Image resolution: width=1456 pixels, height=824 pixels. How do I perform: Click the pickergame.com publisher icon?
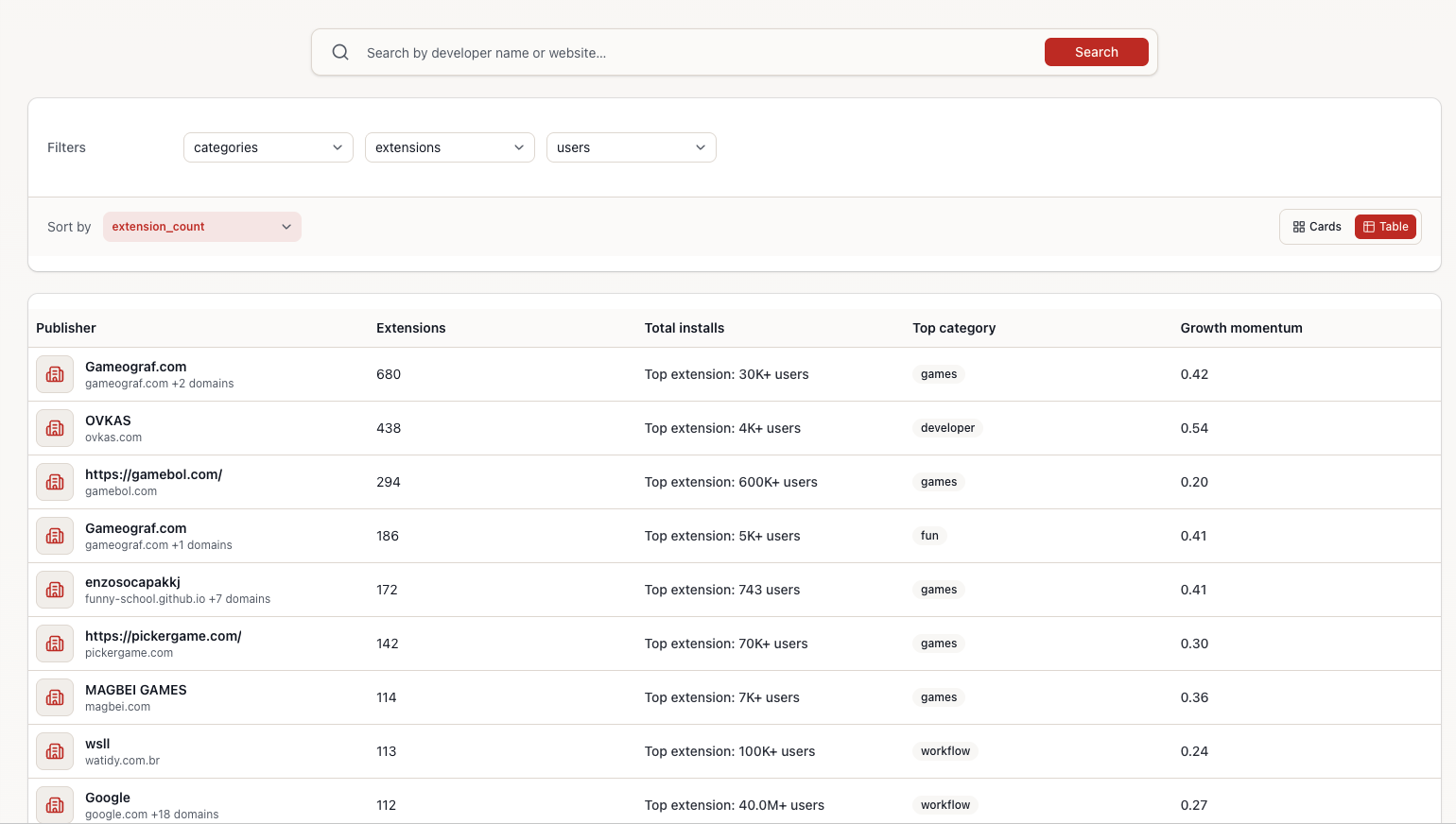point(55,644)
